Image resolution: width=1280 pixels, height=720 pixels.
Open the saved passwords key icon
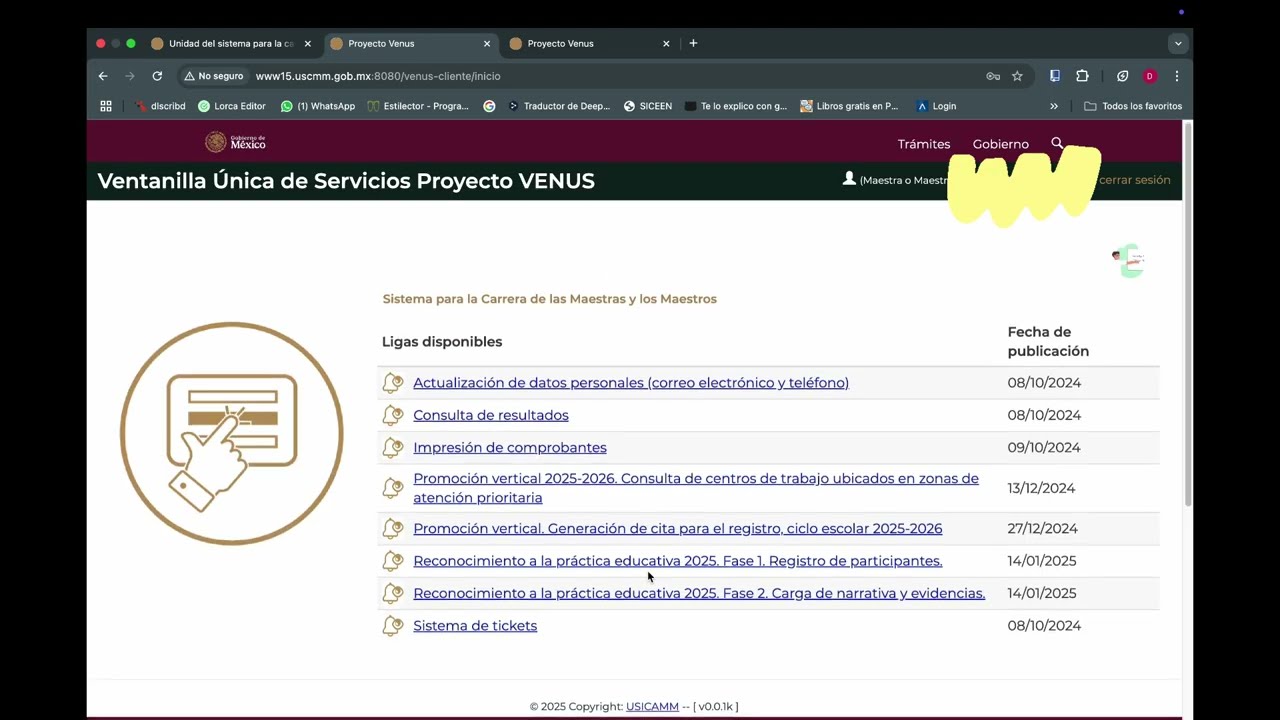coord(993,76)
